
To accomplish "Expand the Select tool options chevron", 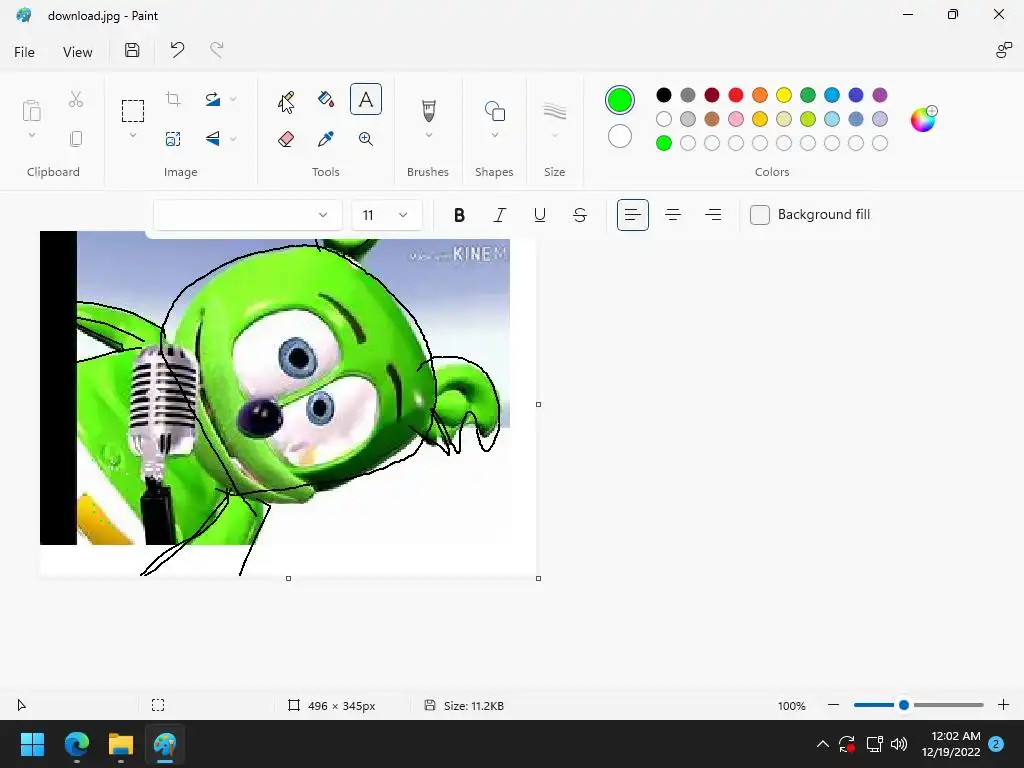I will pyautogui.click(x=133, y=135).
